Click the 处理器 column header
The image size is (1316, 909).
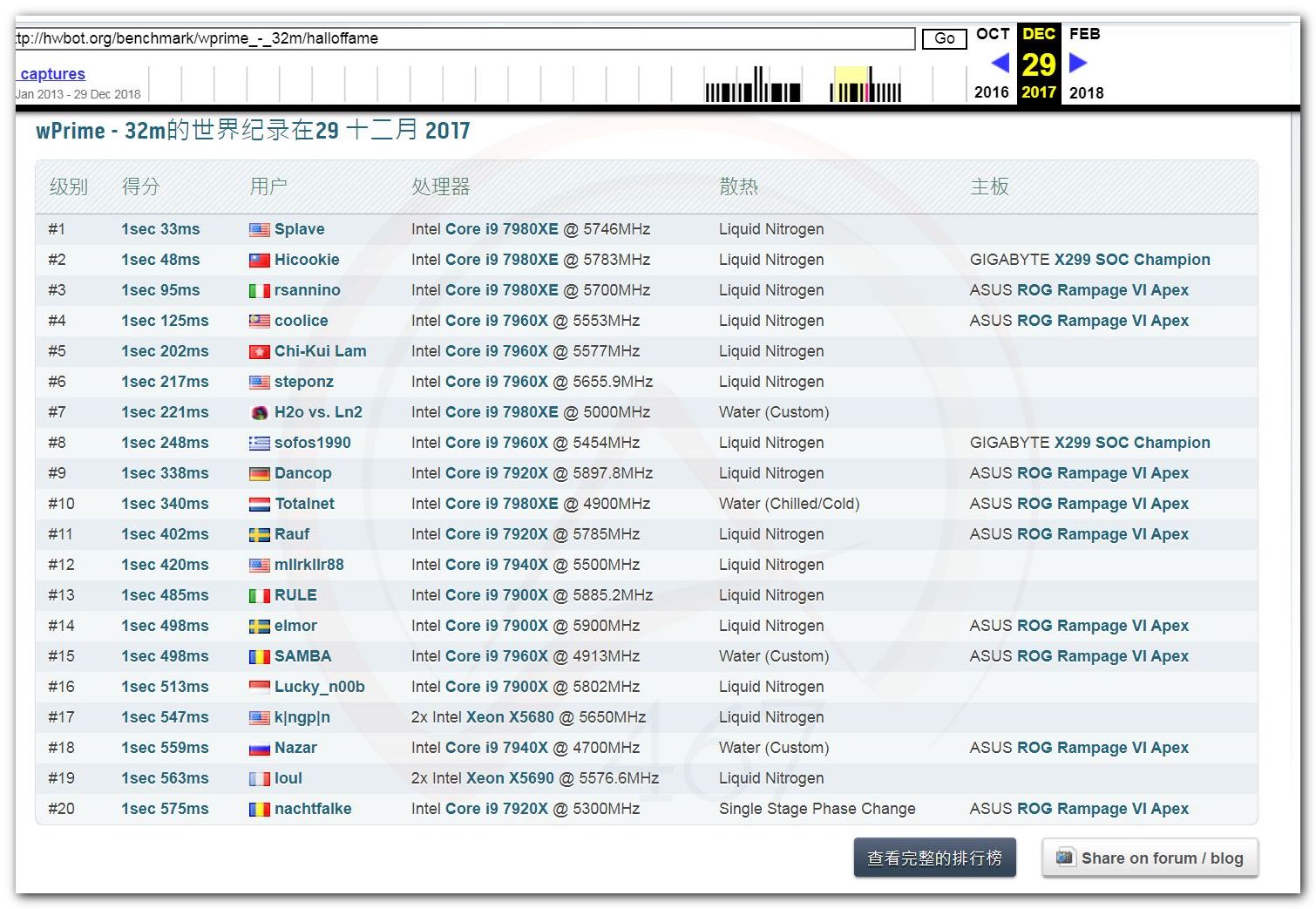tap(441, 187)
